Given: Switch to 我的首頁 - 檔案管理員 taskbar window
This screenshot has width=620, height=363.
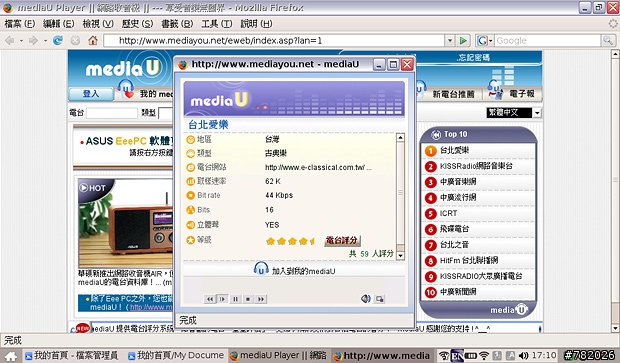Looking at the screenshot, I should click(x=71, y=355).
